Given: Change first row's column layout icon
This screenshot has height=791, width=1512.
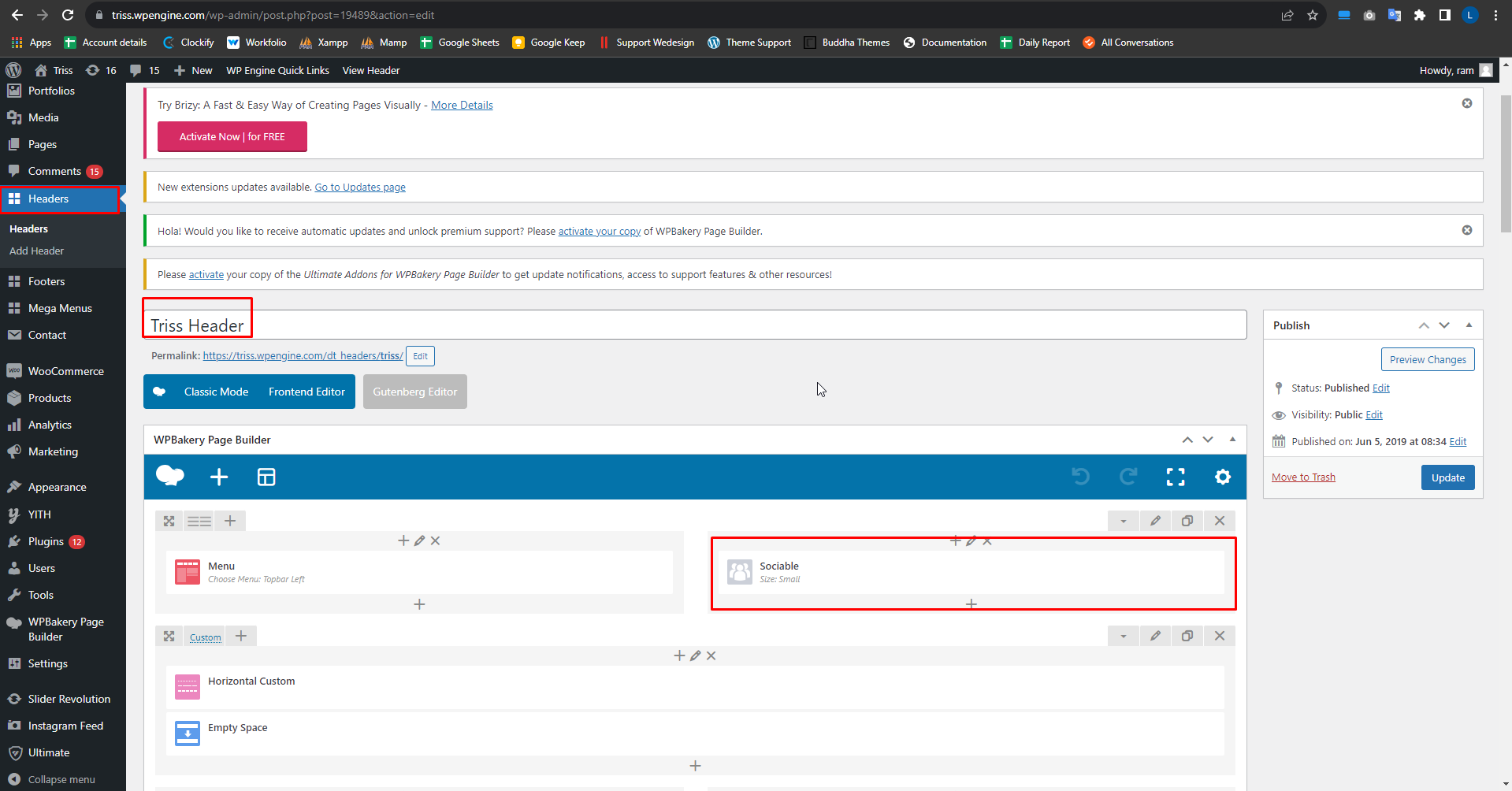Looking at the screenshot, I should 199,521.
